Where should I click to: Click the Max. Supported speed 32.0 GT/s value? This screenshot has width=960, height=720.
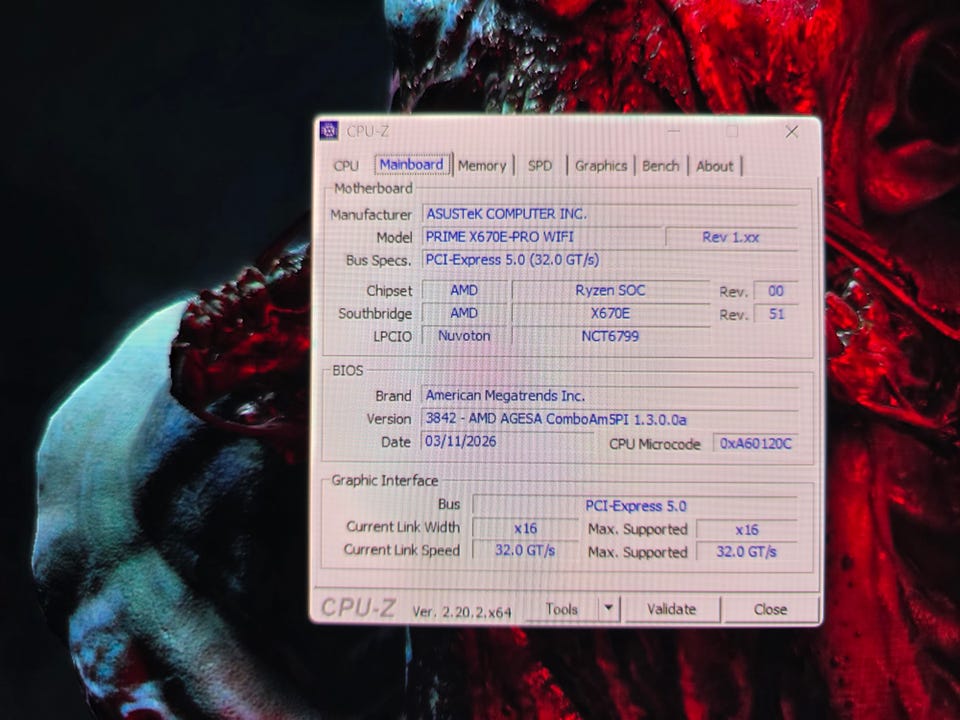coord(747,552)
